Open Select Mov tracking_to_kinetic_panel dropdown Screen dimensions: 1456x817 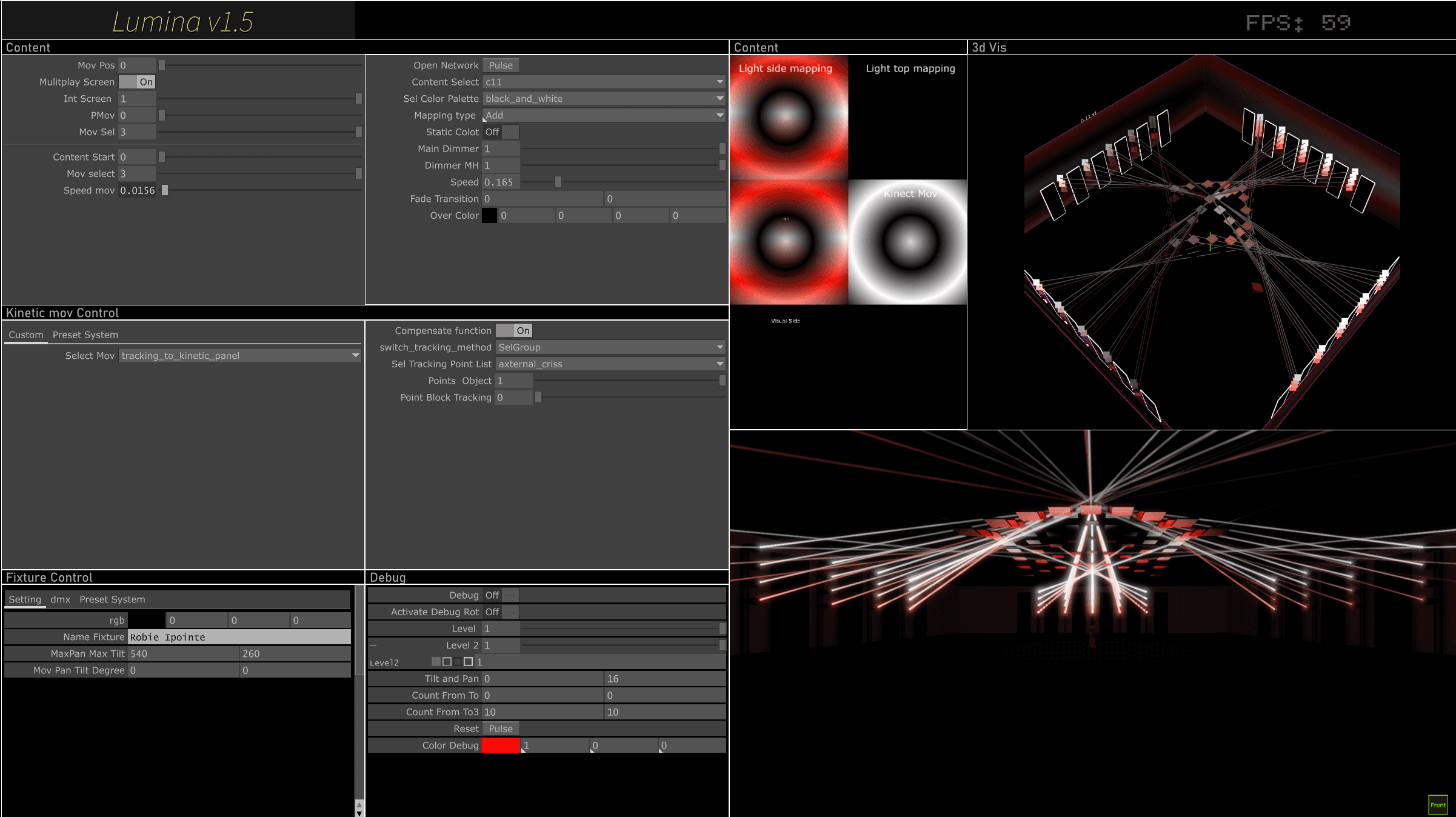pyautogui.click(x=240, y=356)
